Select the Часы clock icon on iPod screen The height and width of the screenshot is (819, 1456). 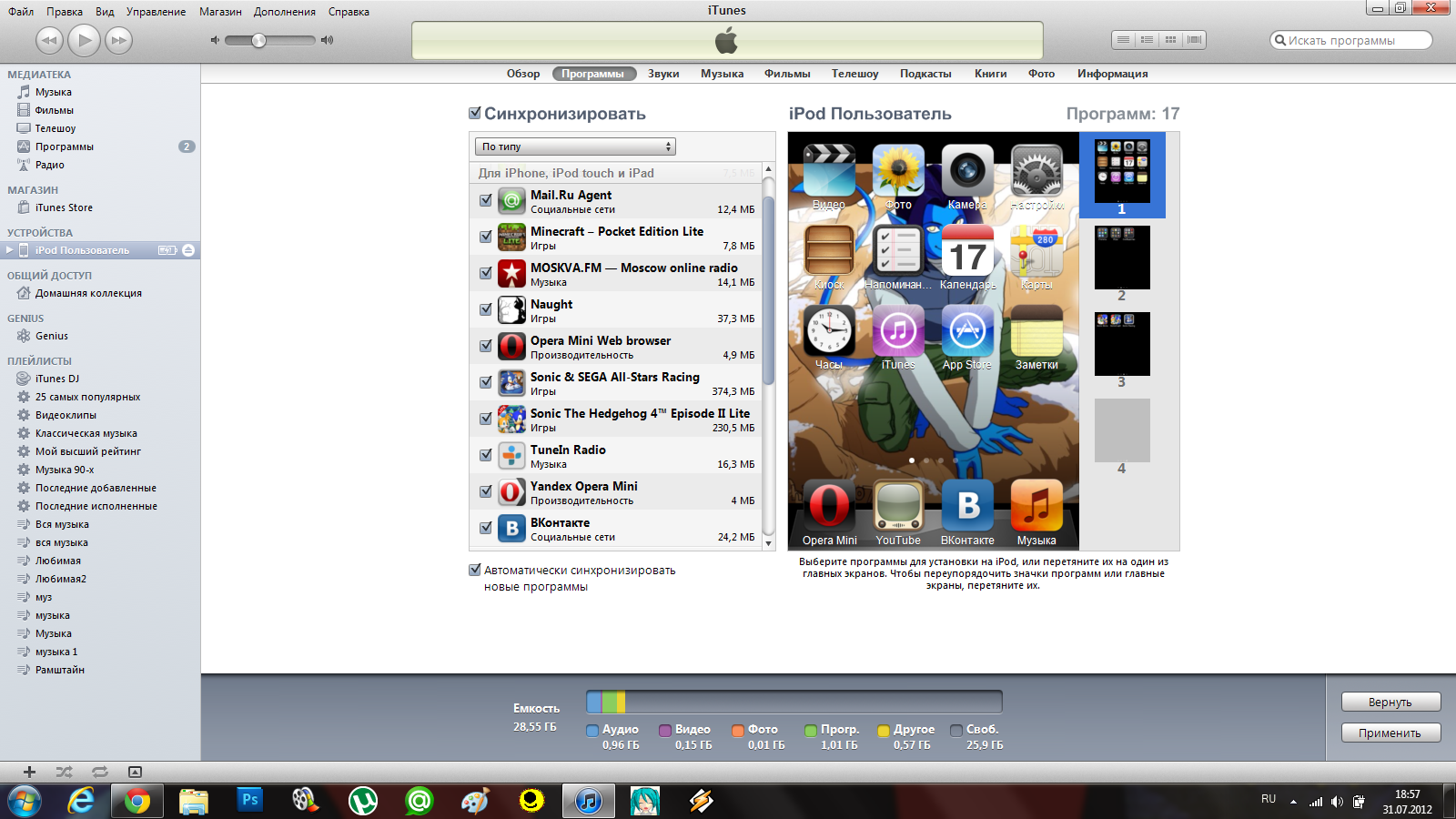[829, 330]
